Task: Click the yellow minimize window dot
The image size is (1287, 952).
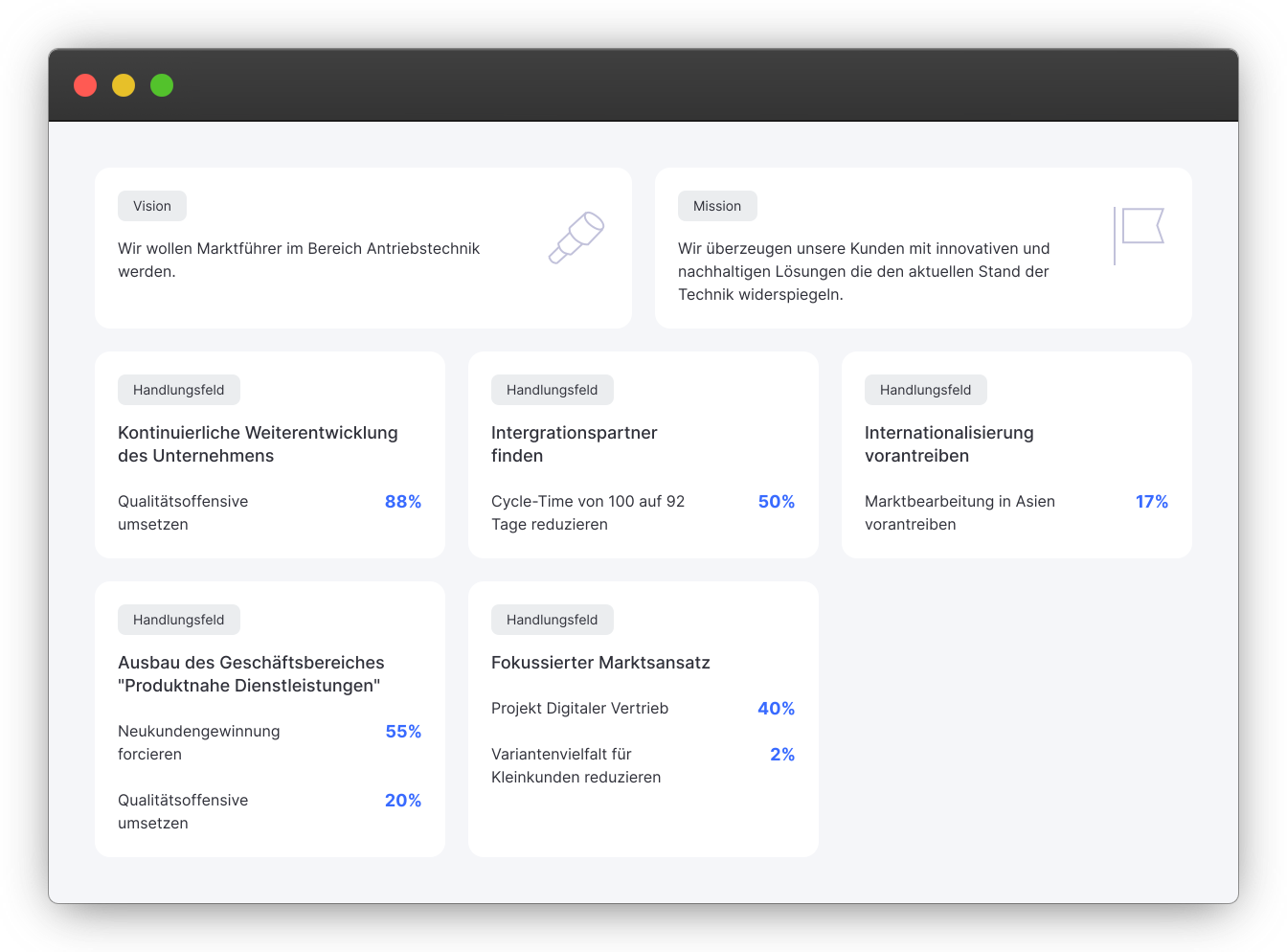Action: pos(124,85)
